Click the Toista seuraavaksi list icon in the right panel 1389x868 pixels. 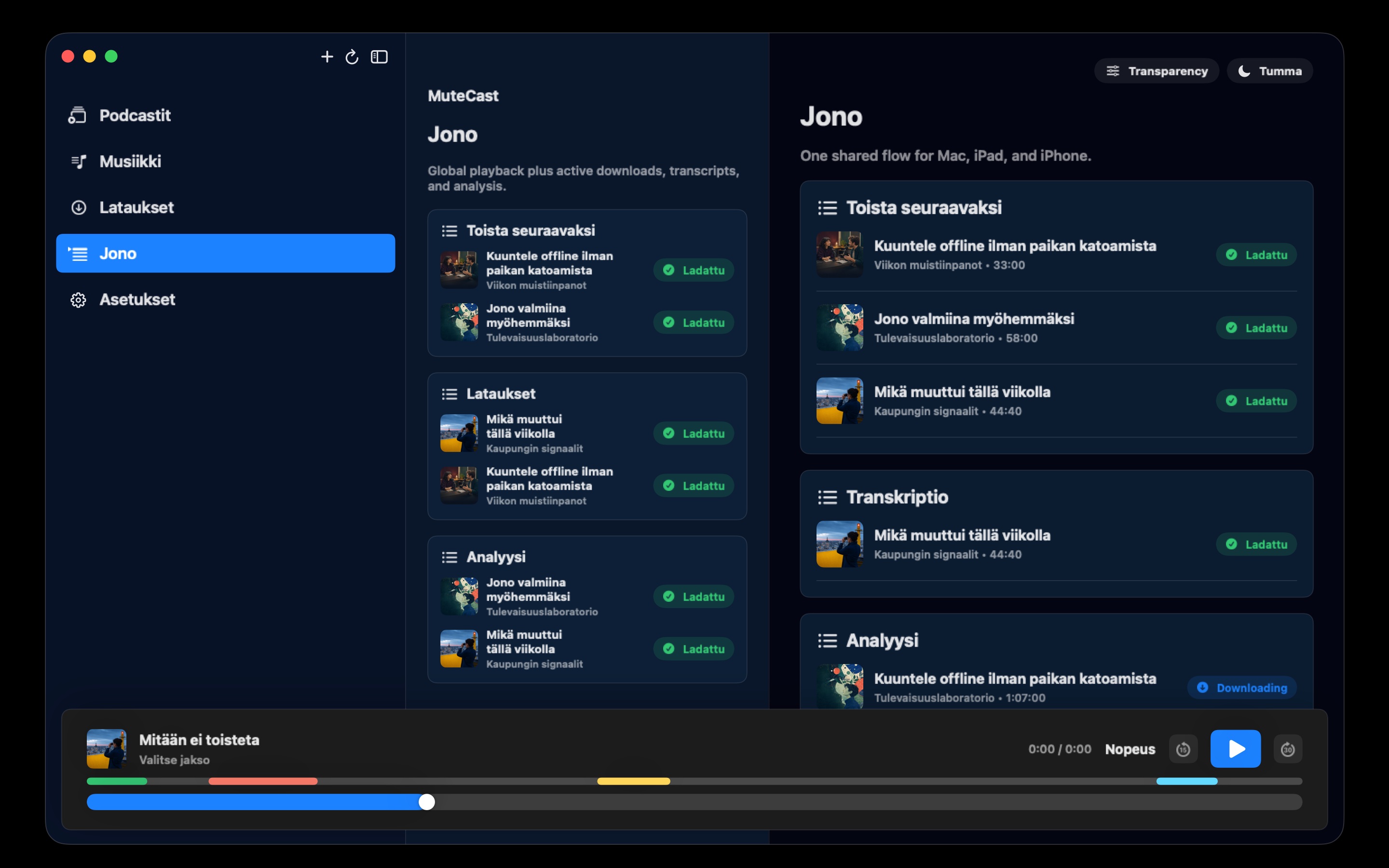click(827, 208)
